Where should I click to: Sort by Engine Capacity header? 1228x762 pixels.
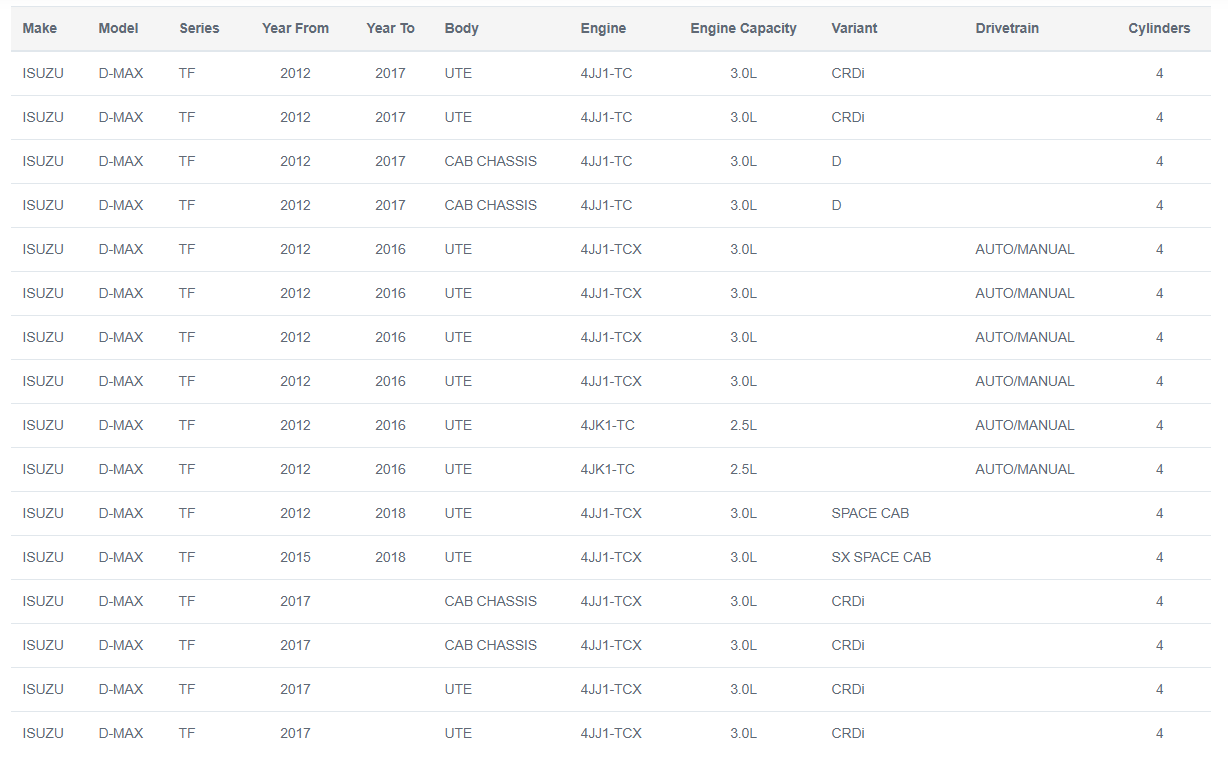coord(743,28)
